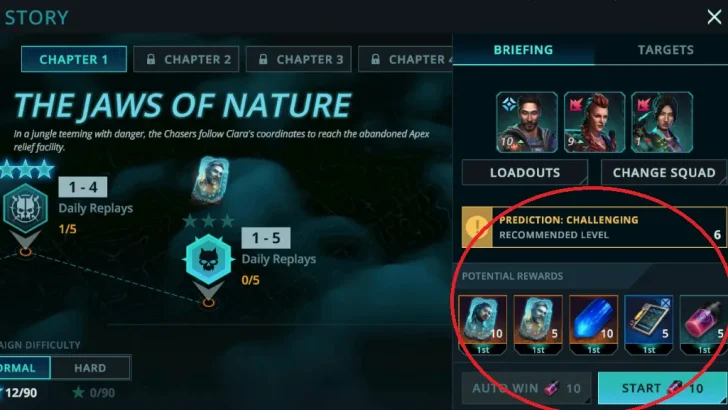Select the 1-4 mission skull hexagon
The image size is (728, 410).
[x=25, y=208]
